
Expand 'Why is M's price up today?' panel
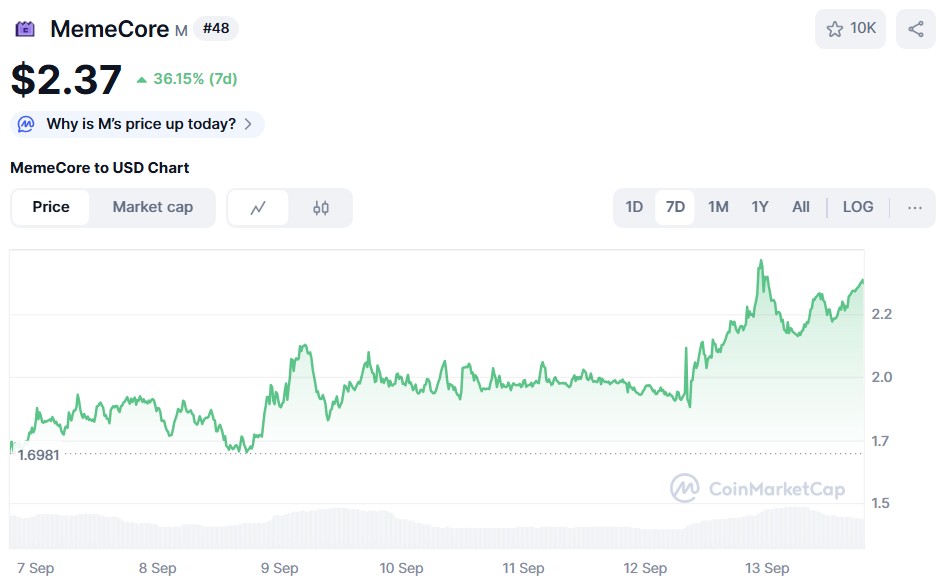coord(250,123)
